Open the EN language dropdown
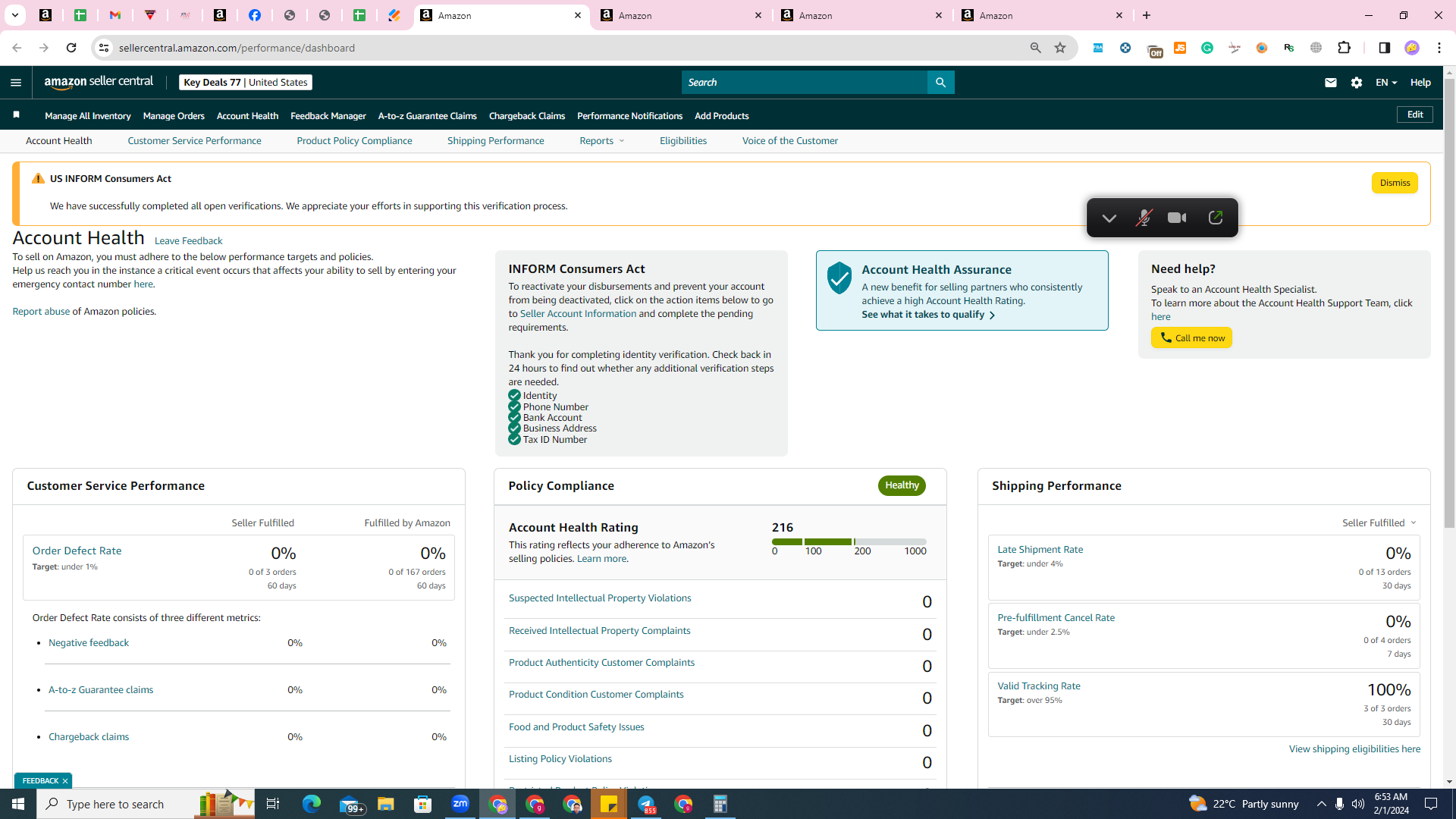Image resolution: width=1456 pixels, height=819 pixels. pyautogui.click(x=1386, y=83)
